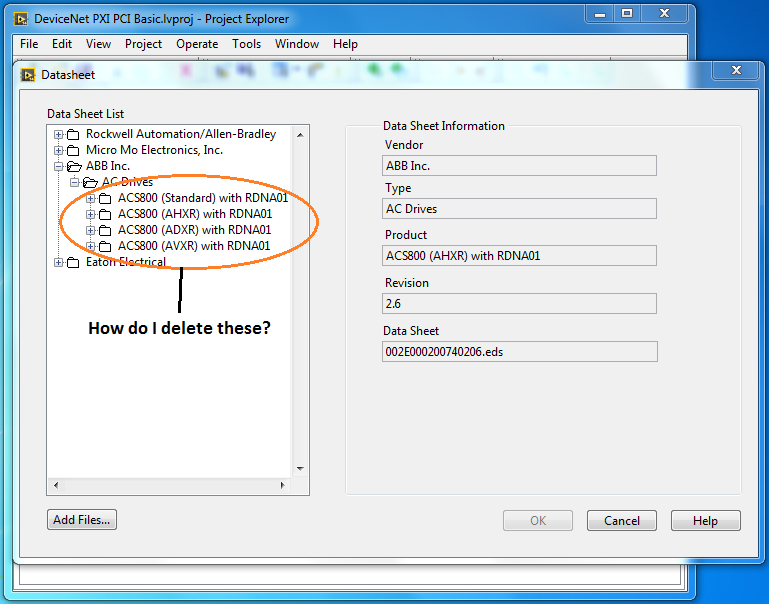This screenshot has width=769, height=604.
Task: Collapse the ABB Inc. tree node
Action: tap(58, 167)
